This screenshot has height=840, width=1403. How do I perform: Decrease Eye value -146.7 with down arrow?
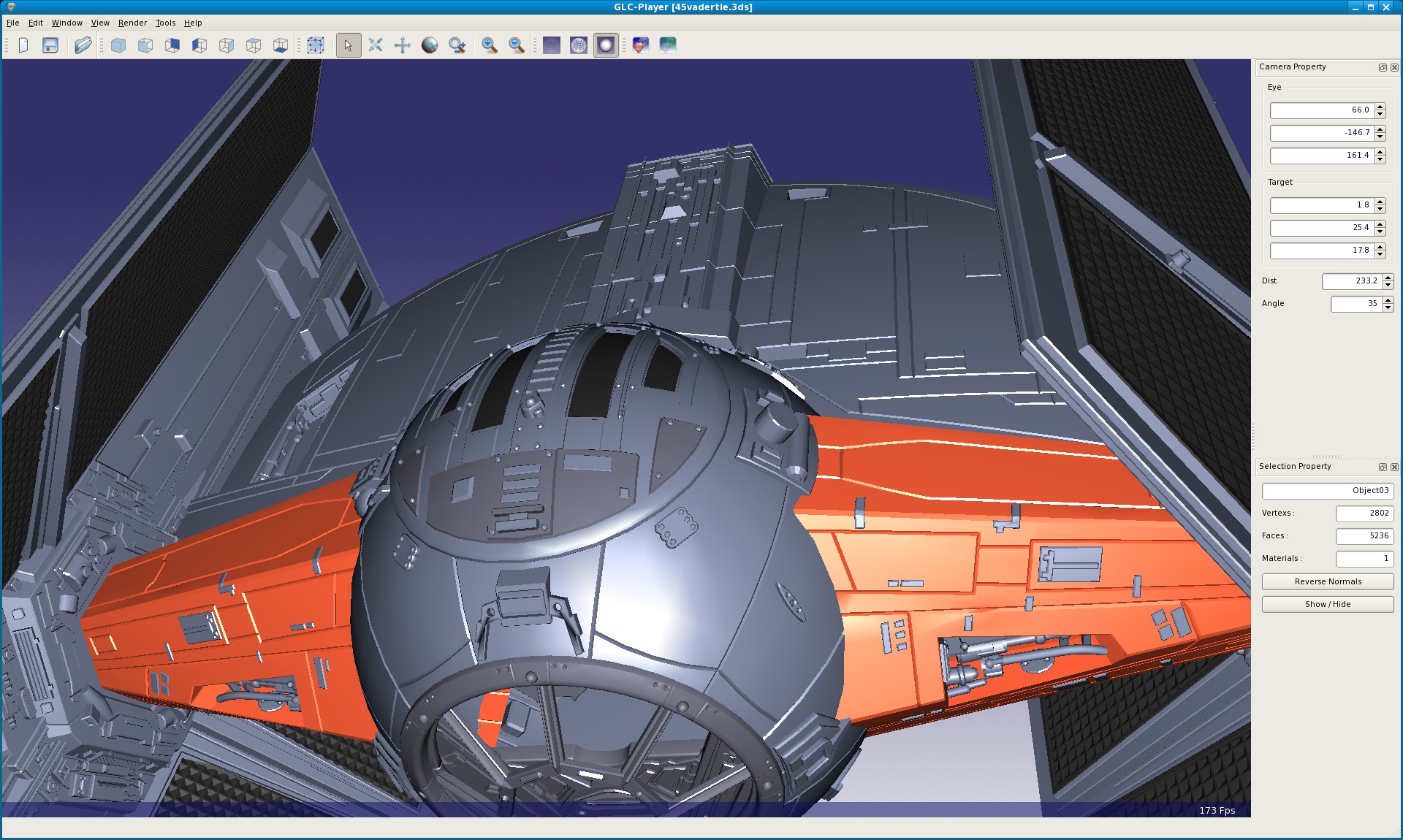pos(1380,137)
